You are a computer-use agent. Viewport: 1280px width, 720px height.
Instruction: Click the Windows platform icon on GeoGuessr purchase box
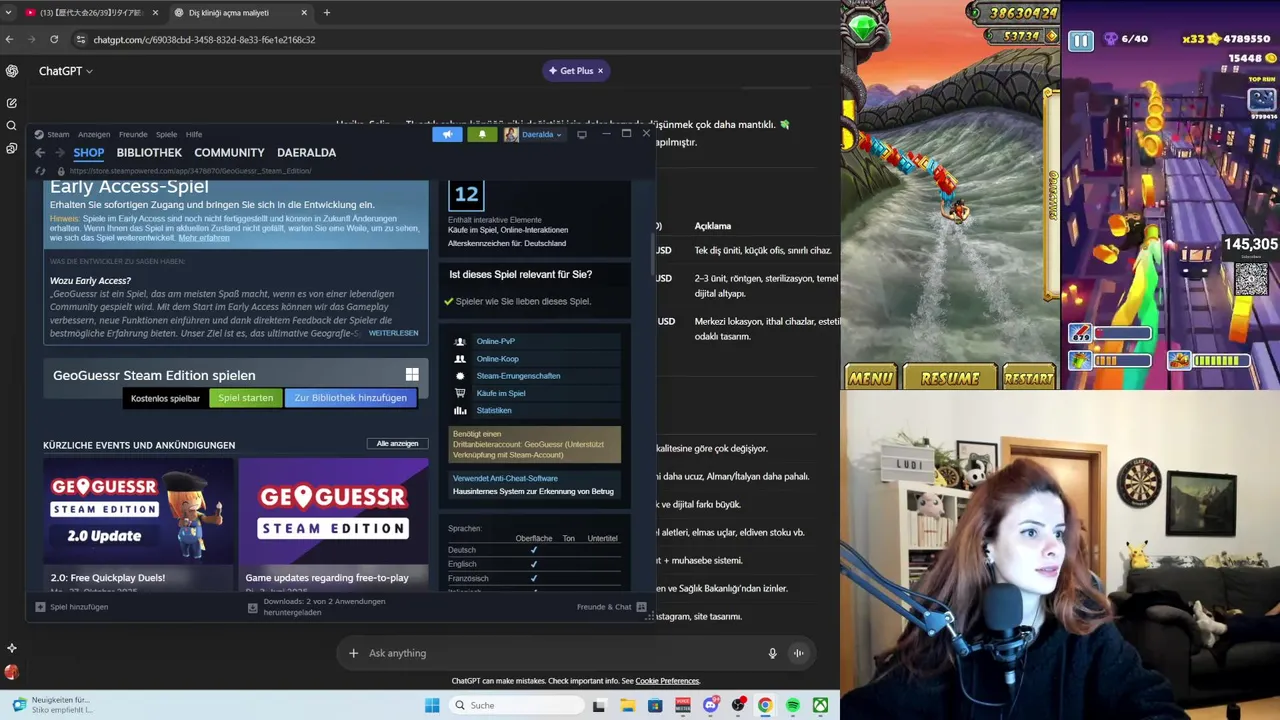(412, 374)
